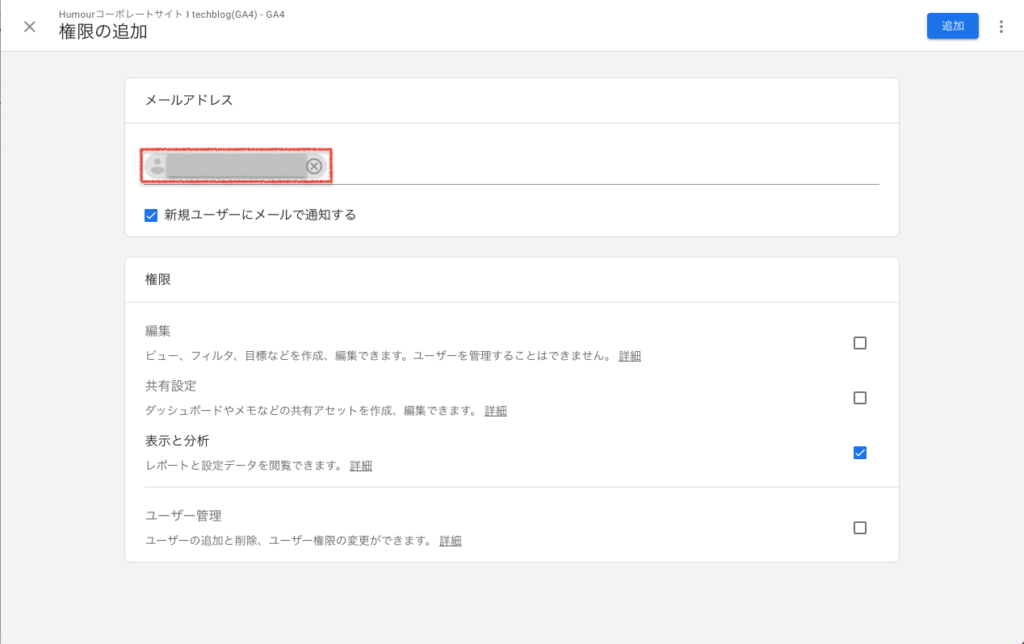
Task: Click empty email address input area
Action: pos(600,166)
